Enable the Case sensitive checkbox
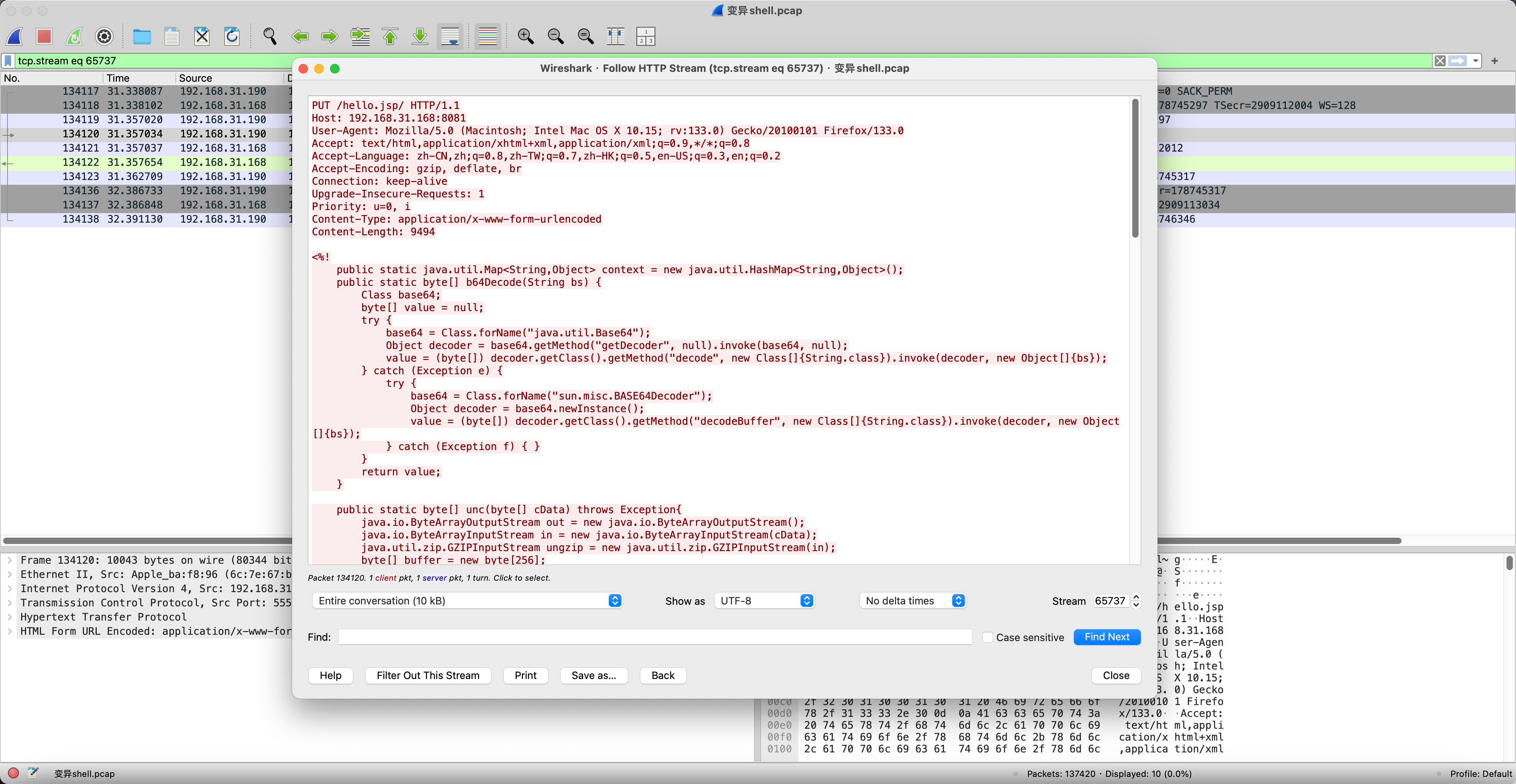Image resolution: width=1516 pixels, height=784 pixels. (988, 637)
